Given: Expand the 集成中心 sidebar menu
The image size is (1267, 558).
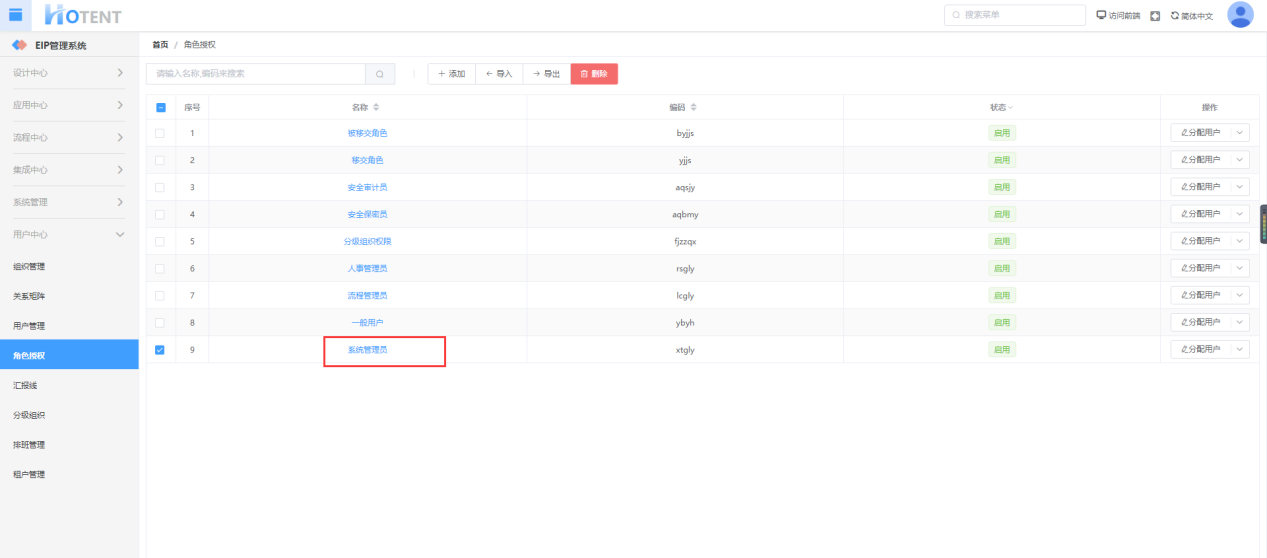Looking at the screenshot, I should [x=69, y=169].
